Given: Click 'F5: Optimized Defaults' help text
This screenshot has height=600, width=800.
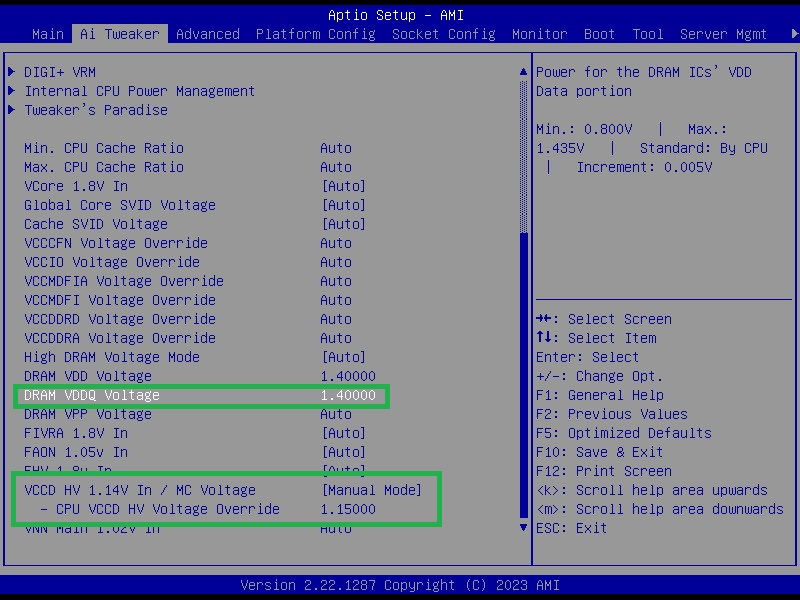Looking at the screenshot, I should (623, 433).
